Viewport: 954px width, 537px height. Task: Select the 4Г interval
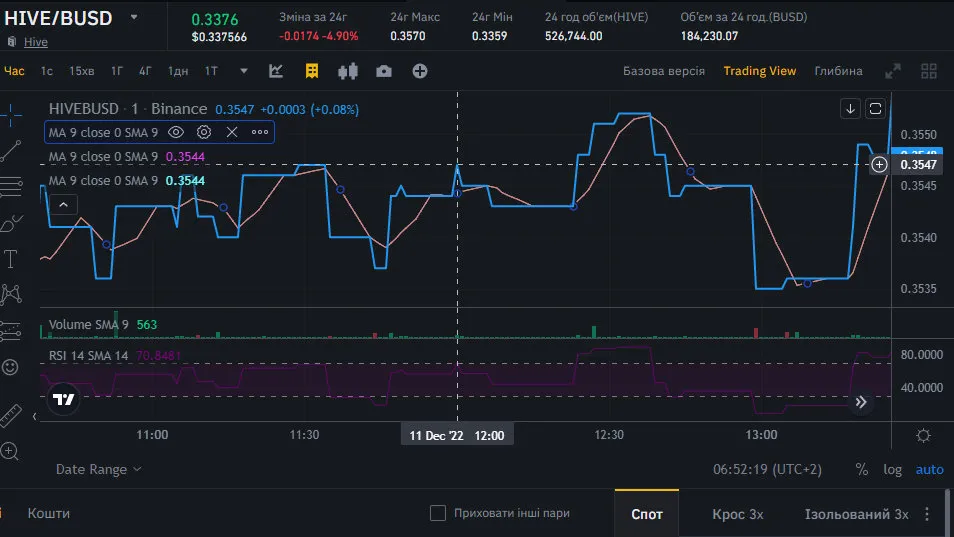[x=145, y=71]
